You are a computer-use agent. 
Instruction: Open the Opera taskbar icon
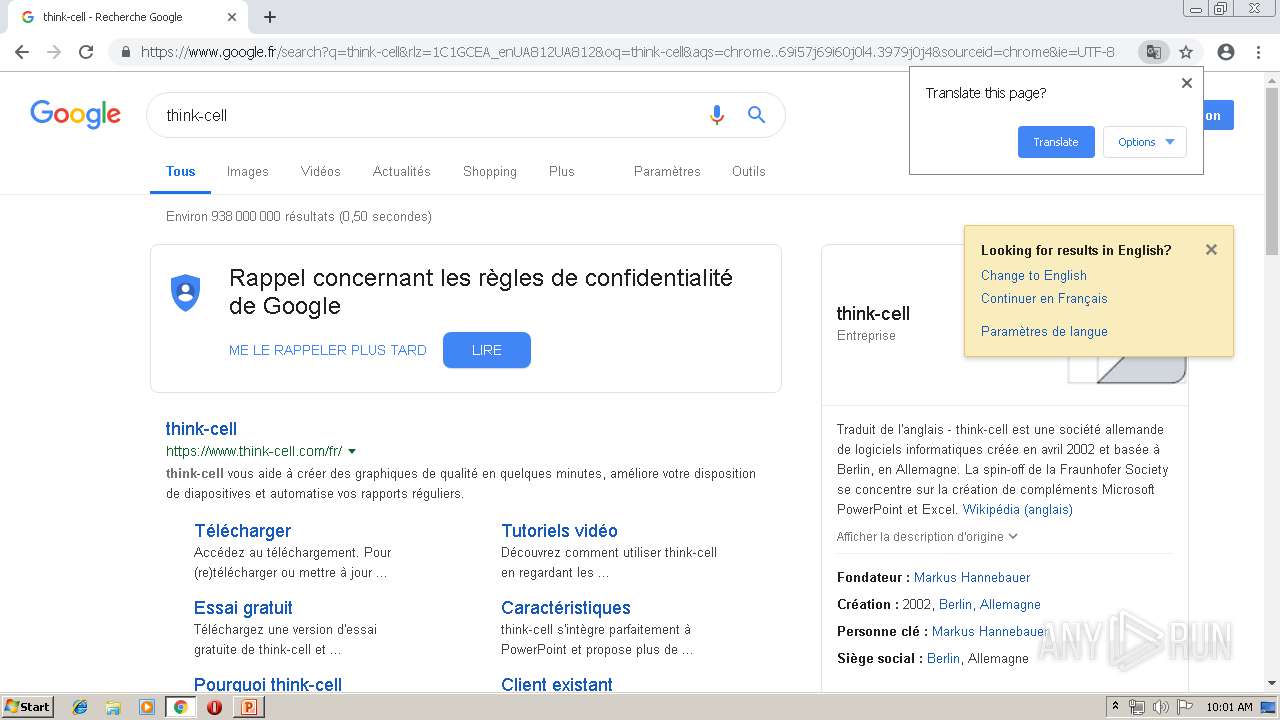coord(214,707)
